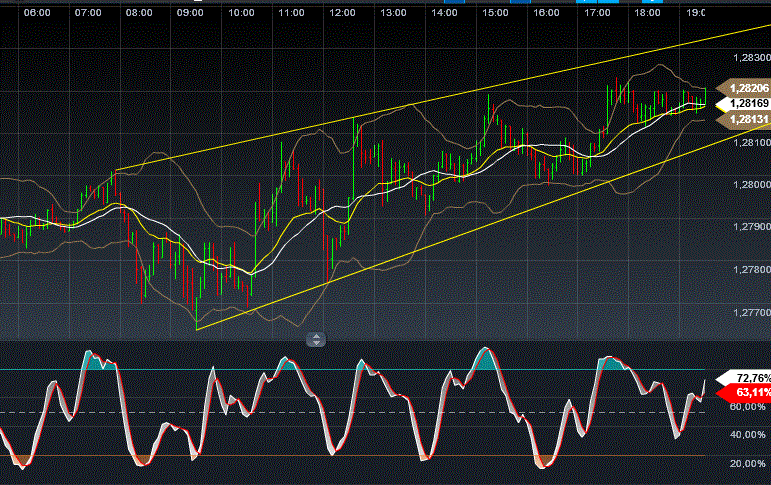Click the 72,76% stochastic value tag

click(x=743, y=378)
